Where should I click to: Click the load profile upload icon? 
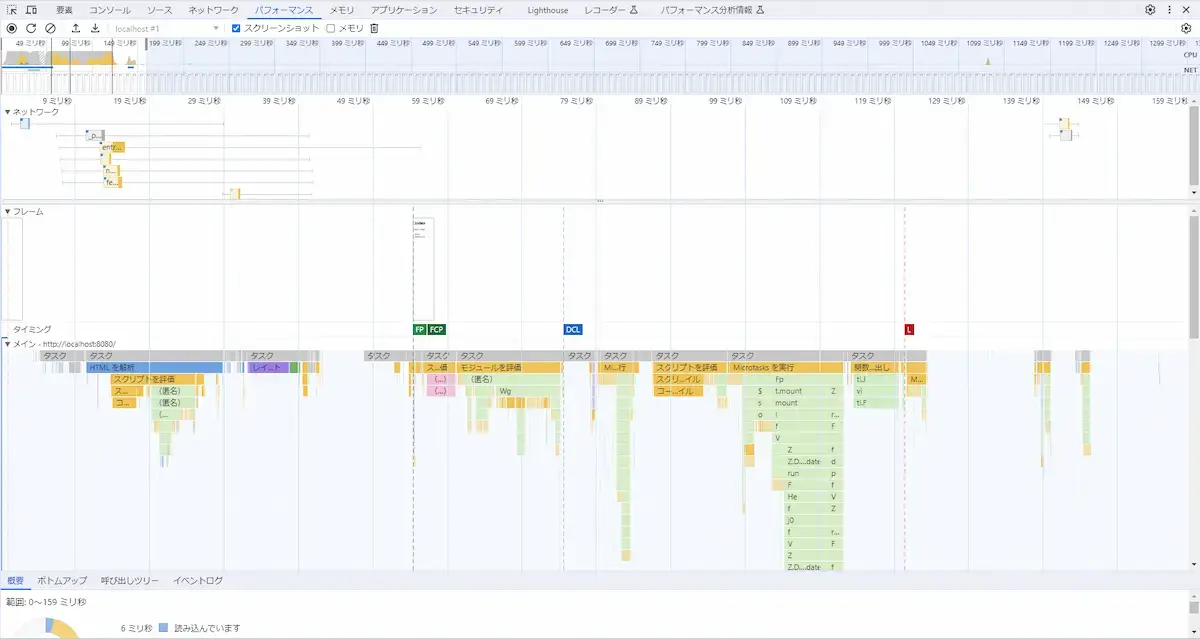[75, 28]
